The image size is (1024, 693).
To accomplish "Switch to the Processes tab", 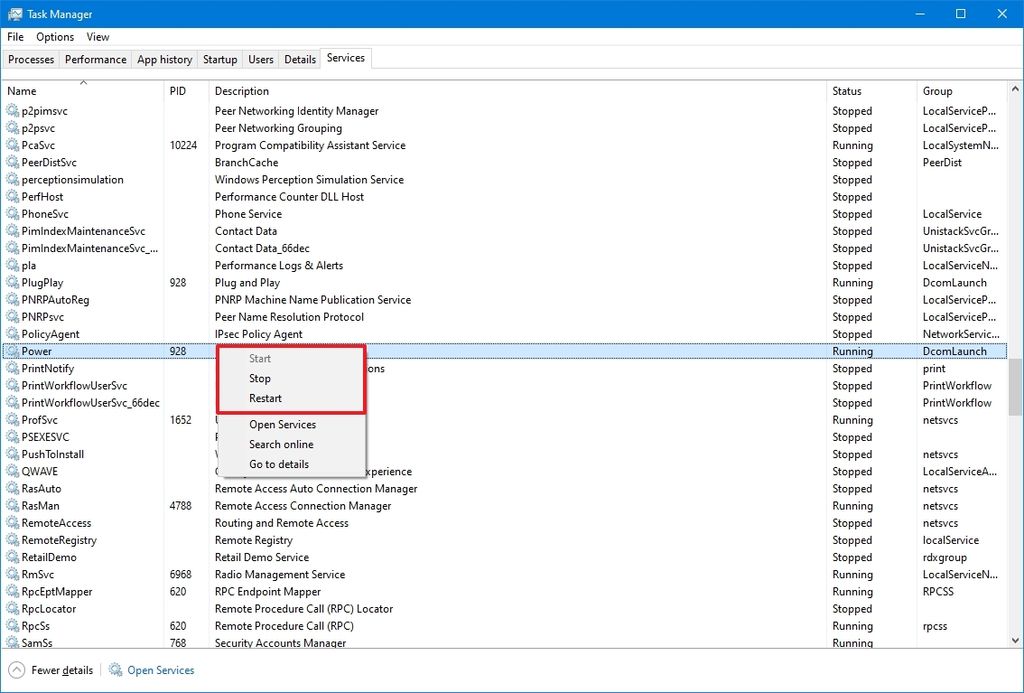I will click(30, 59).
